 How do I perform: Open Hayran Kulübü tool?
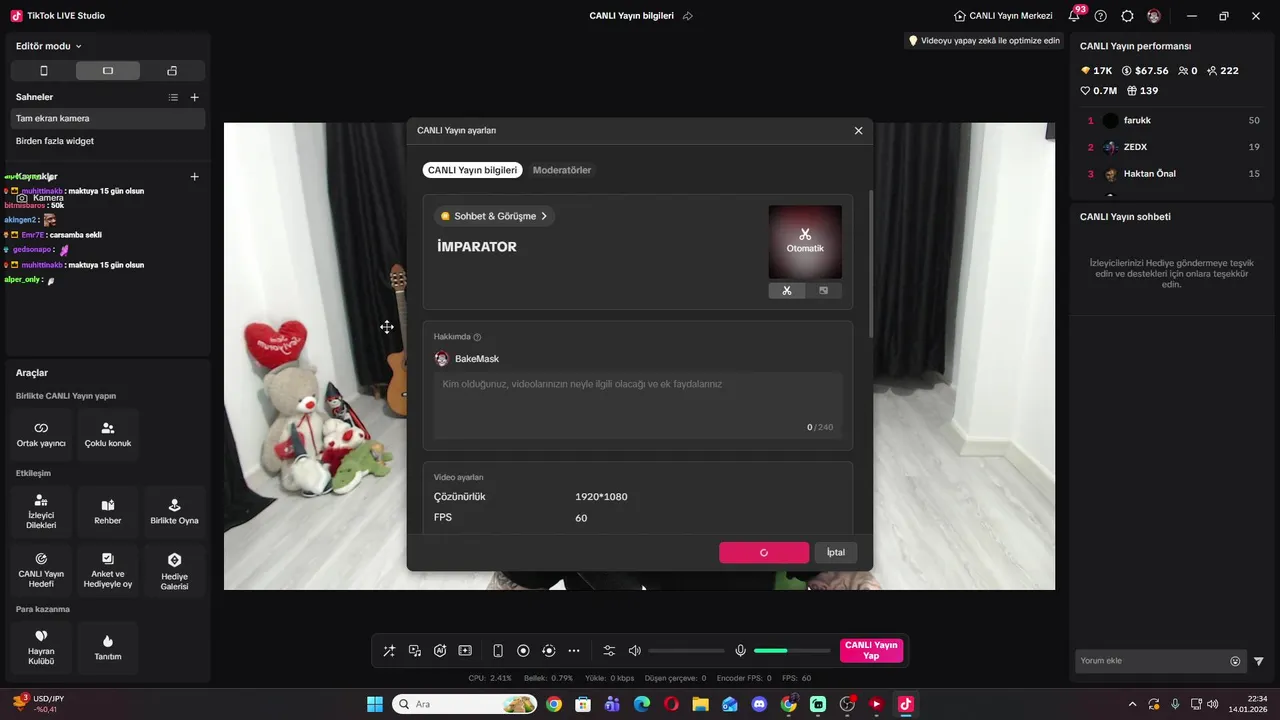(x=41, y=647)
